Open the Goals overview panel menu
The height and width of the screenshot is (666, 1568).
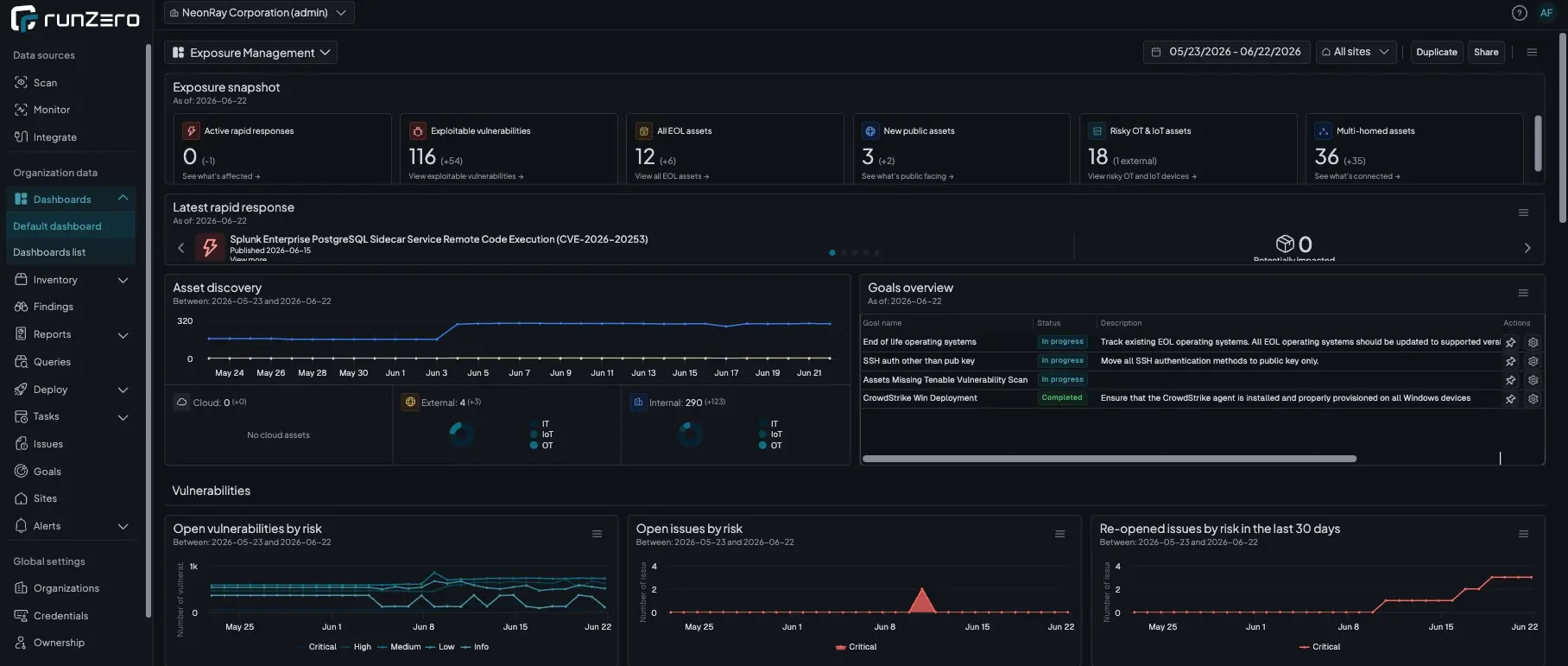(x=1523, y=293)
